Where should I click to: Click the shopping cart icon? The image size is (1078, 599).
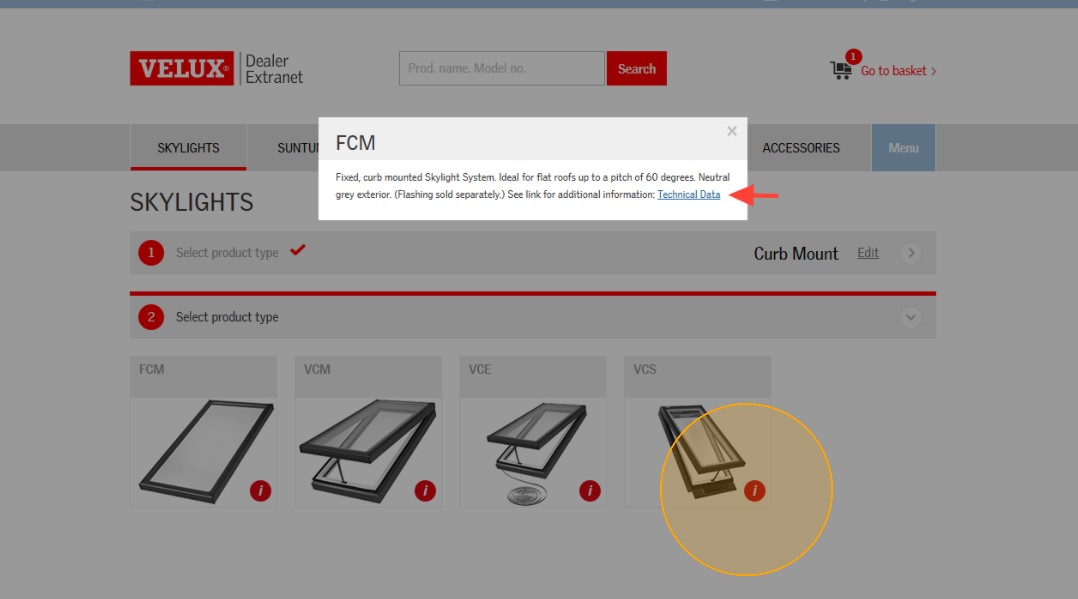pyautogui.click(x=841, y=69)
